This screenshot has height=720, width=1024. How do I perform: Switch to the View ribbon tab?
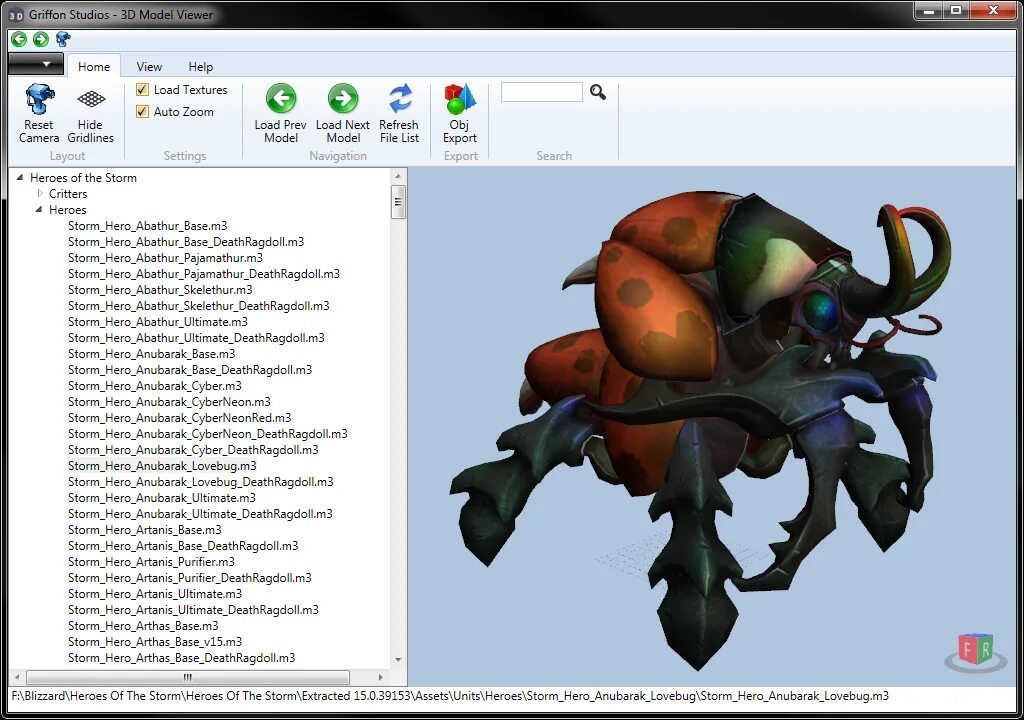(x=149, y=67)
